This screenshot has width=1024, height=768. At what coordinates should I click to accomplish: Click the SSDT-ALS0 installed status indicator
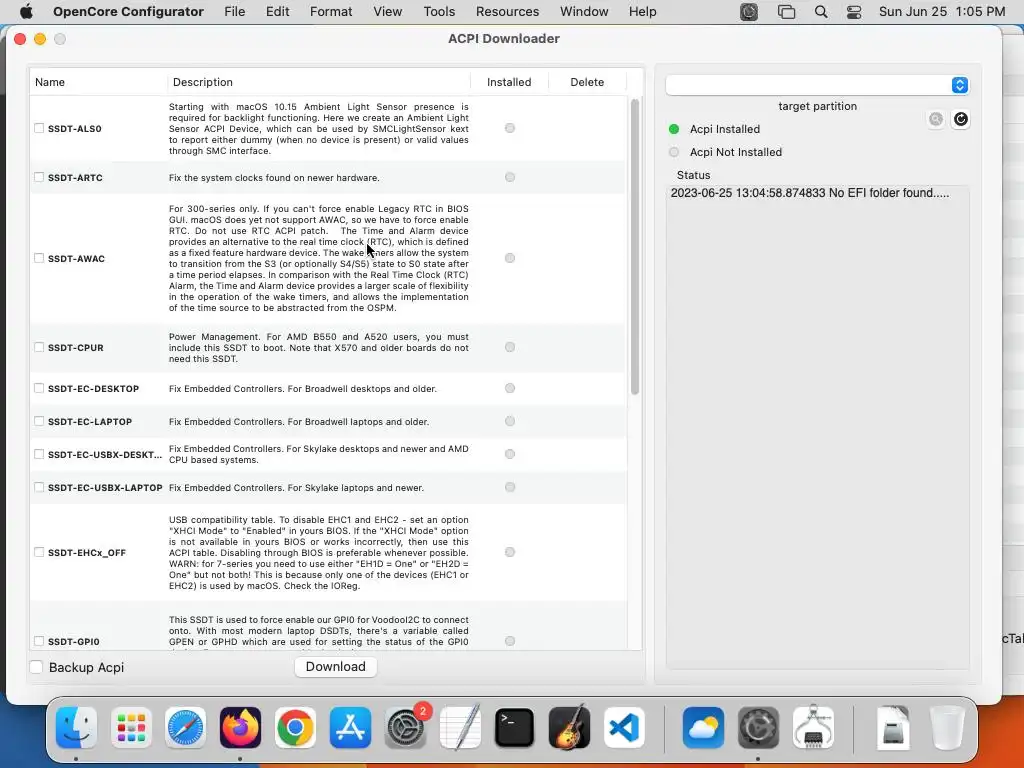[510, 128]
